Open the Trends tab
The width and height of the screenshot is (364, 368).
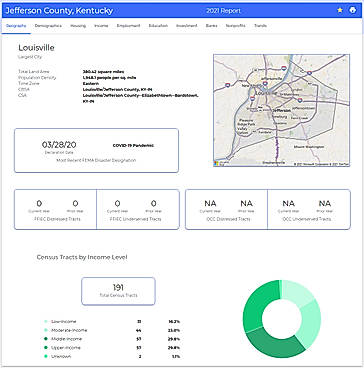pos(260,26)
